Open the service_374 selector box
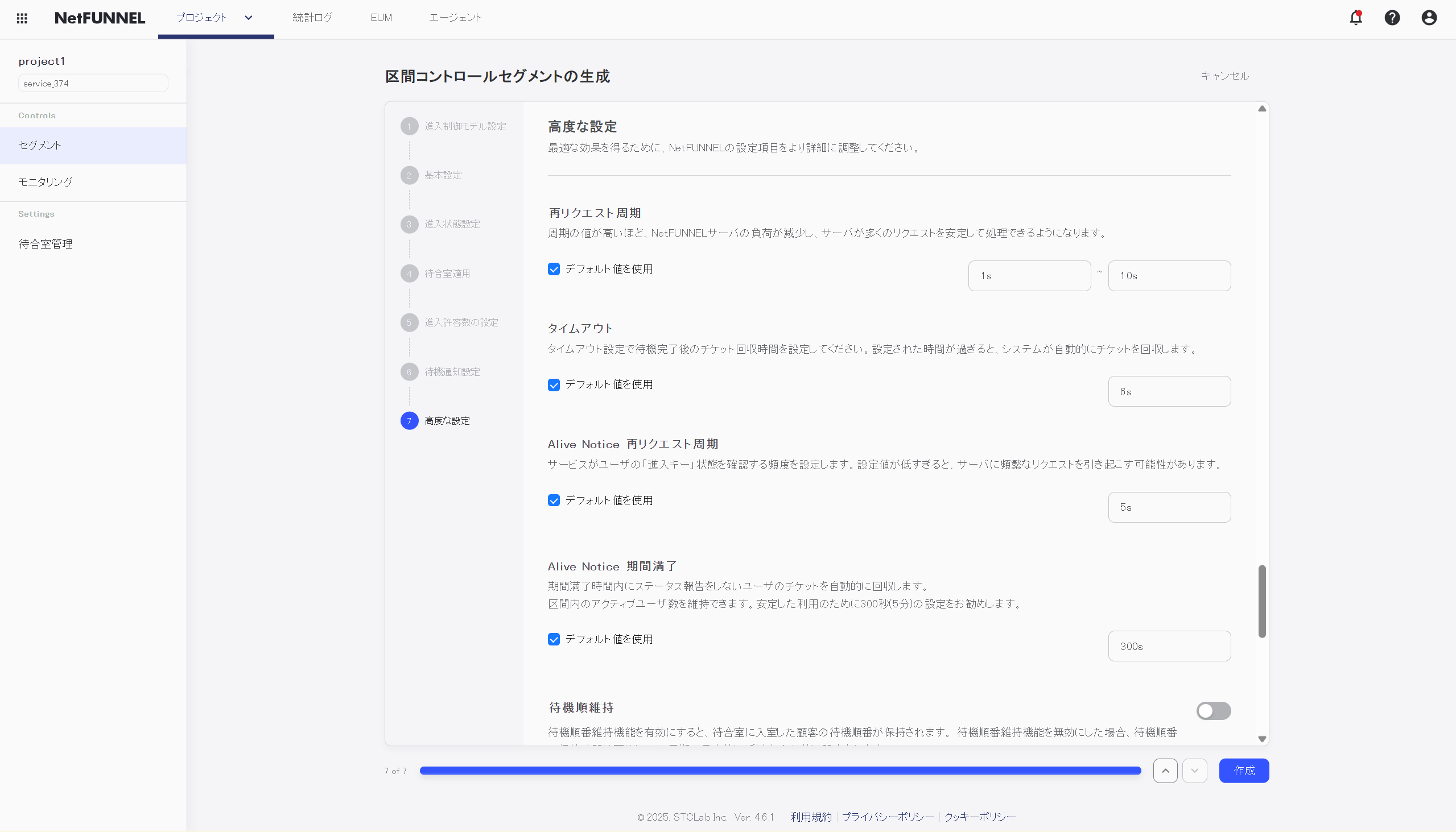 pyautogui.click(x=93, y=84)
